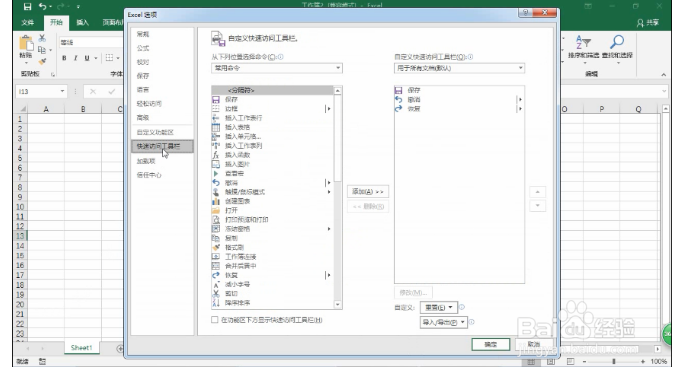Select 插入工作表列 insert sheet columns command
675x373 pixels.
[x=272, y=146]
